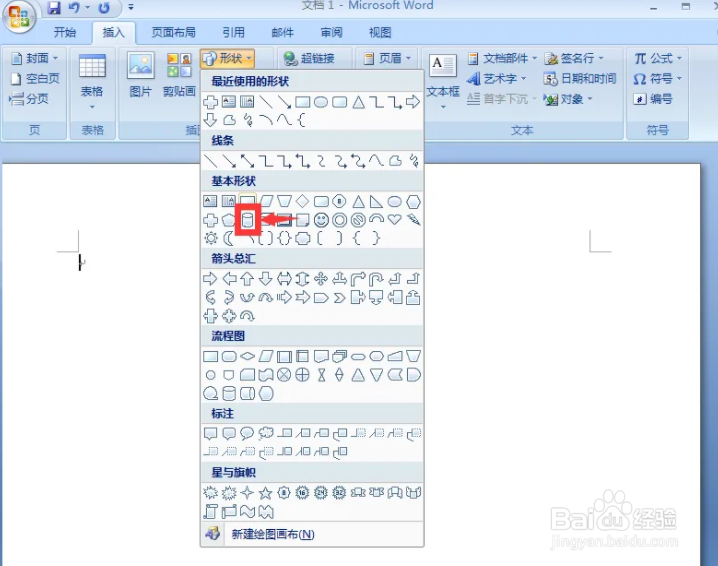Image resolution: width=718 pixels, height=566 pixels.
Task: Open the 引用 ribbon tab
Action: (234, 33)
